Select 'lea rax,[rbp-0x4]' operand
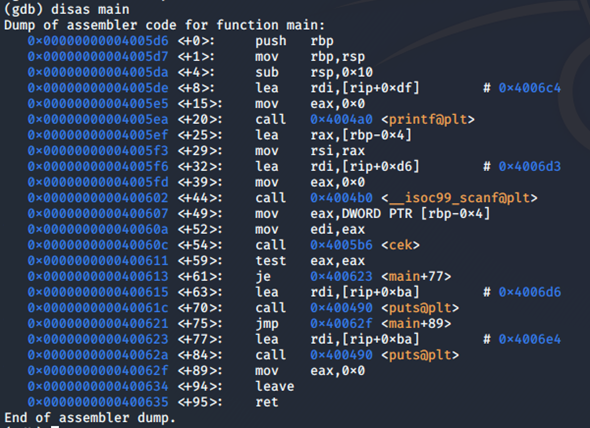This screenshot has height=428, width=590. 361,135
